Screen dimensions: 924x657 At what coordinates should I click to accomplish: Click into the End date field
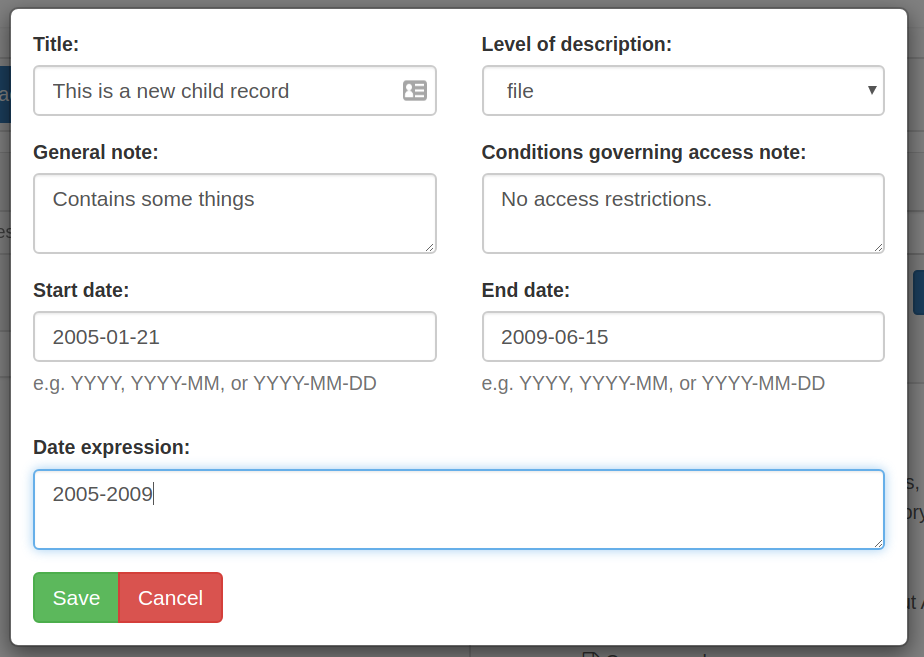(x=682, y=337)
